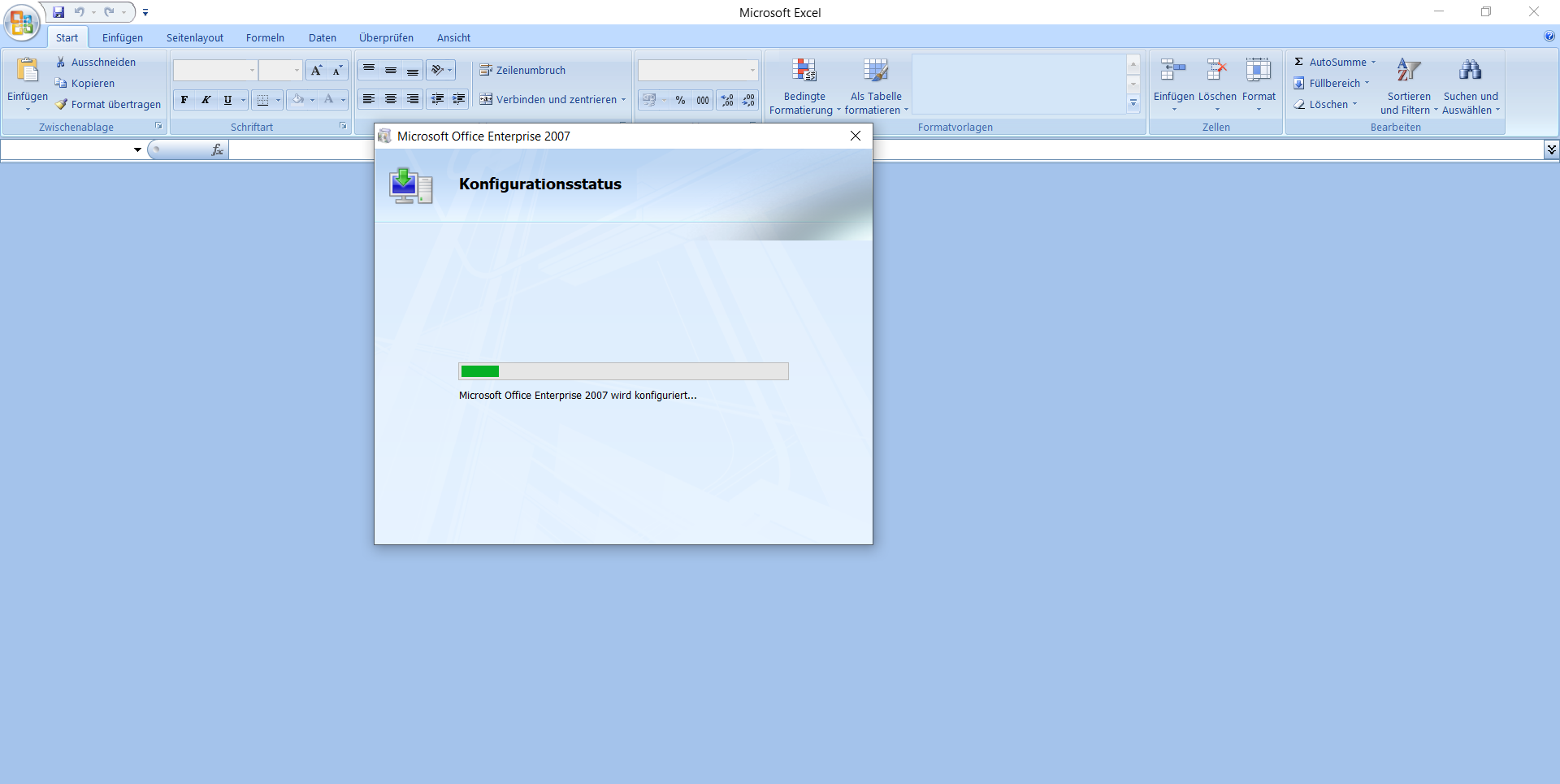Open the Daten ribbon tab

(323, 37)
